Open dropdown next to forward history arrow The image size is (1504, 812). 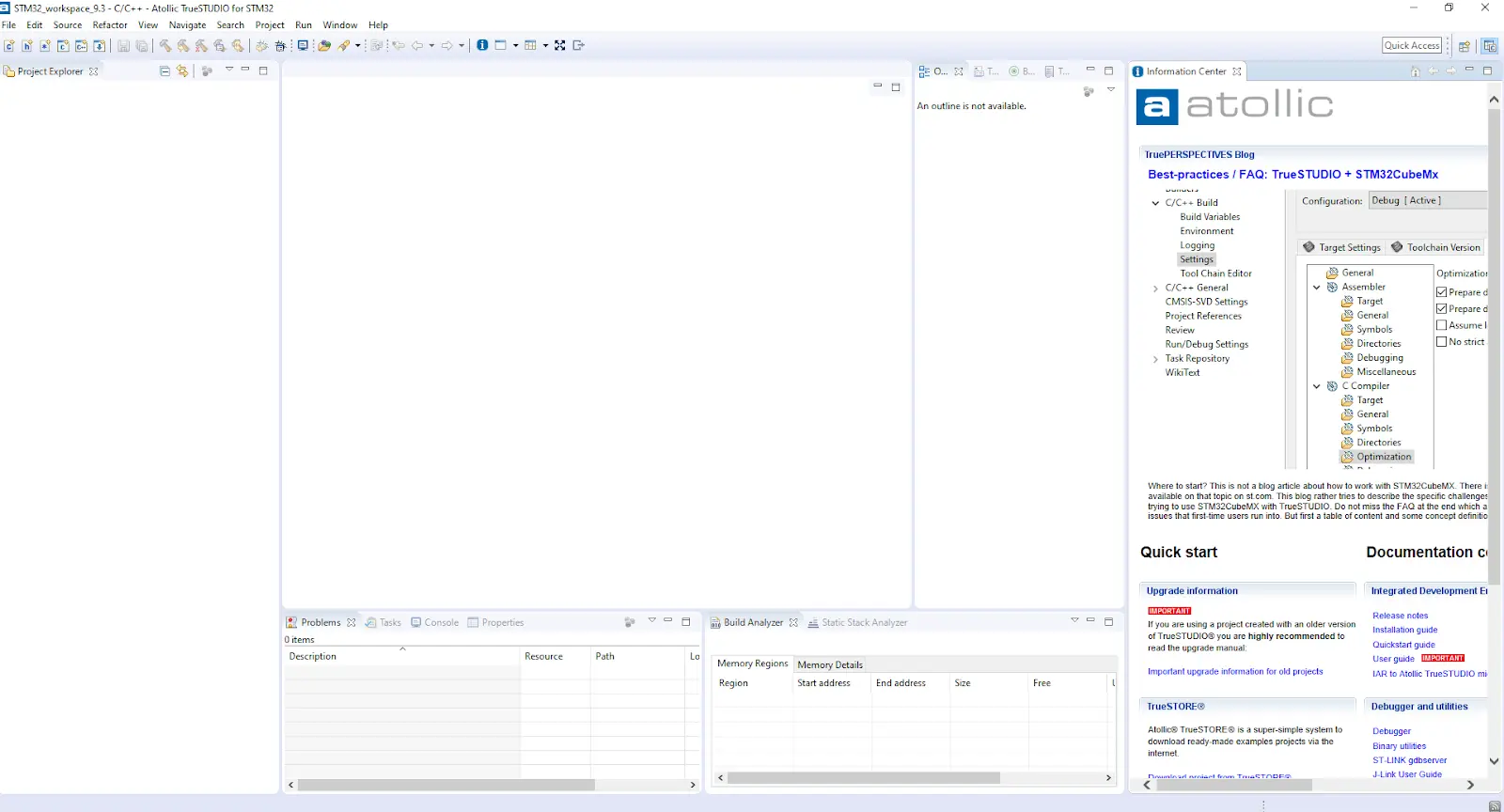click(462, 45)
